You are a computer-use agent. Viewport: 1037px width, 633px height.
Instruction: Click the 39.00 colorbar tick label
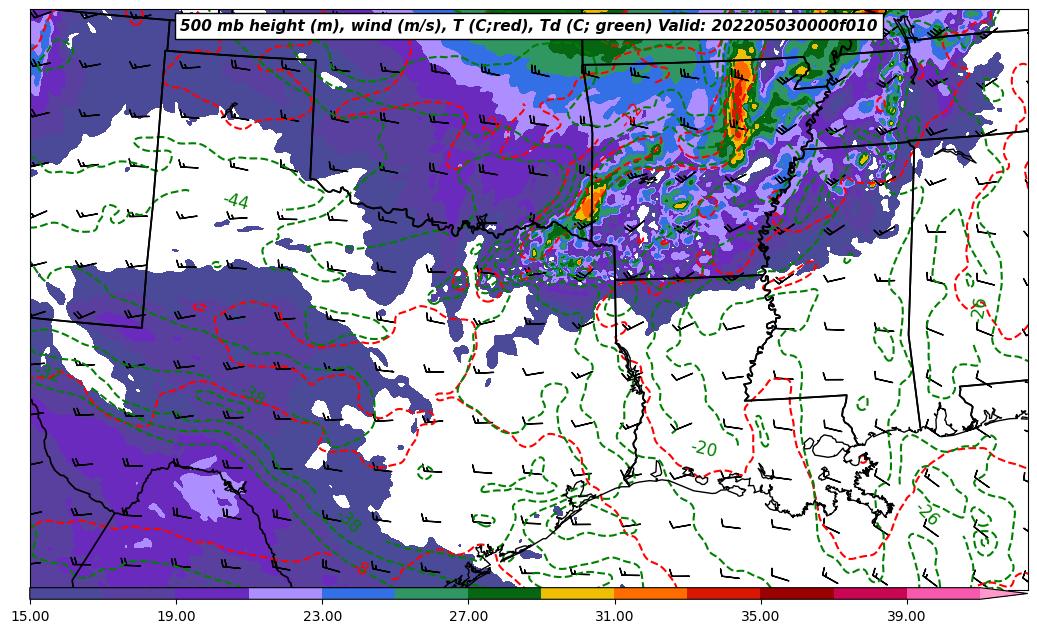point(906,616)
